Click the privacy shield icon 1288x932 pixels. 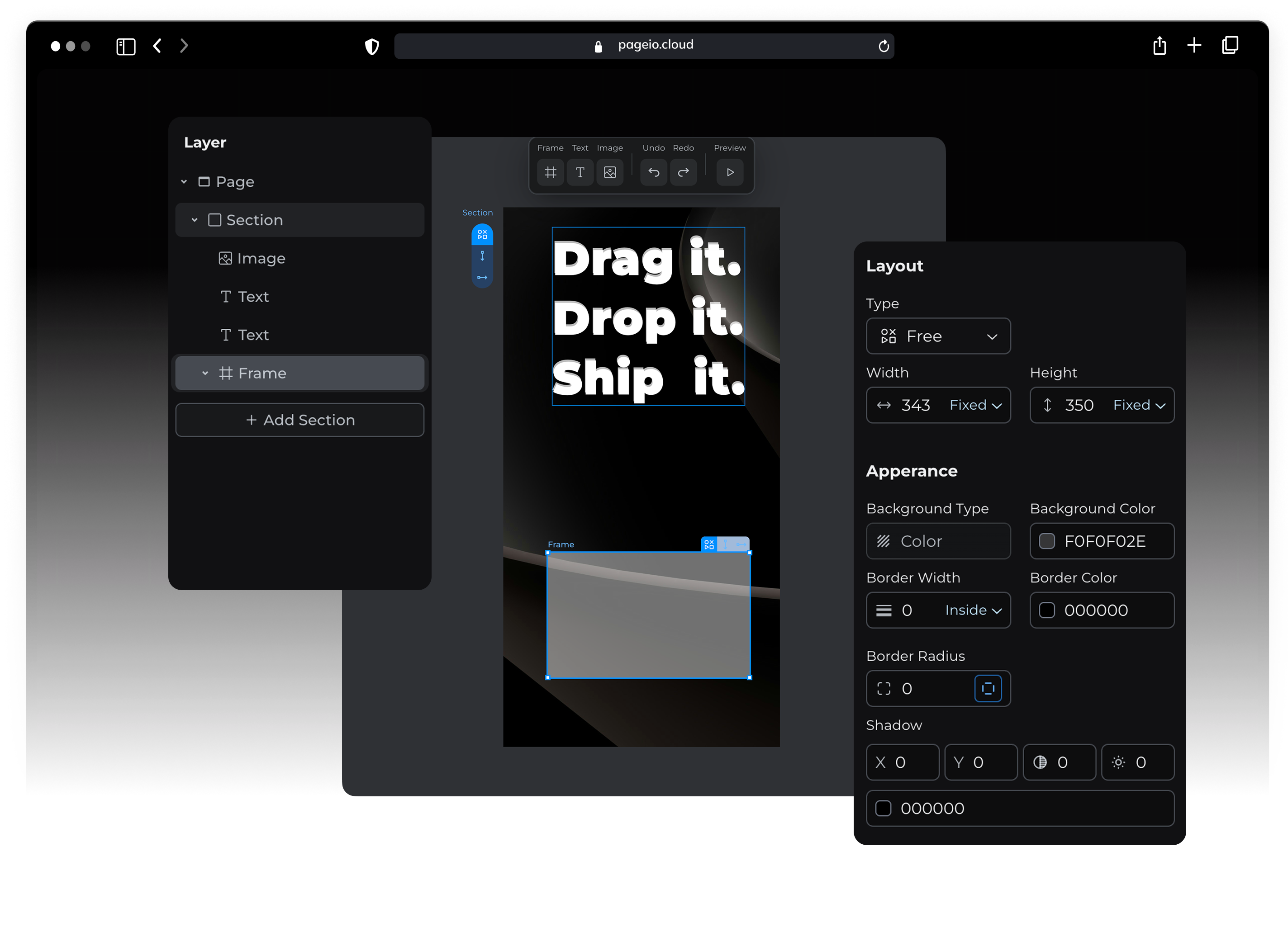point(371,47)
